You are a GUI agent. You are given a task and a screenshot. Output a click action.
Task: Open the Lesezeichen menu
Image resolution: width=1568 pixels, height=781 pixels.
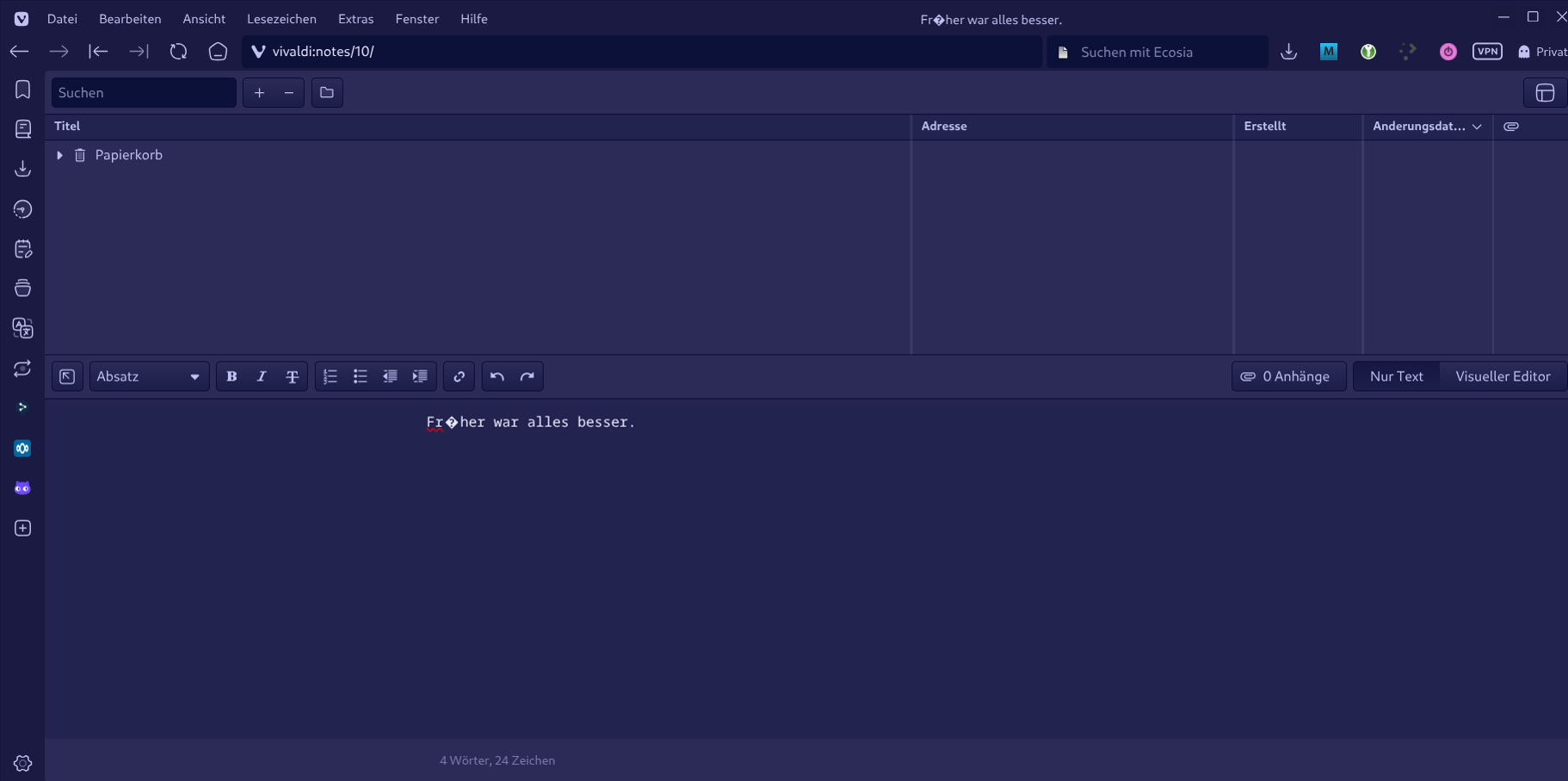pyautogui.click(x=281, y=19)
